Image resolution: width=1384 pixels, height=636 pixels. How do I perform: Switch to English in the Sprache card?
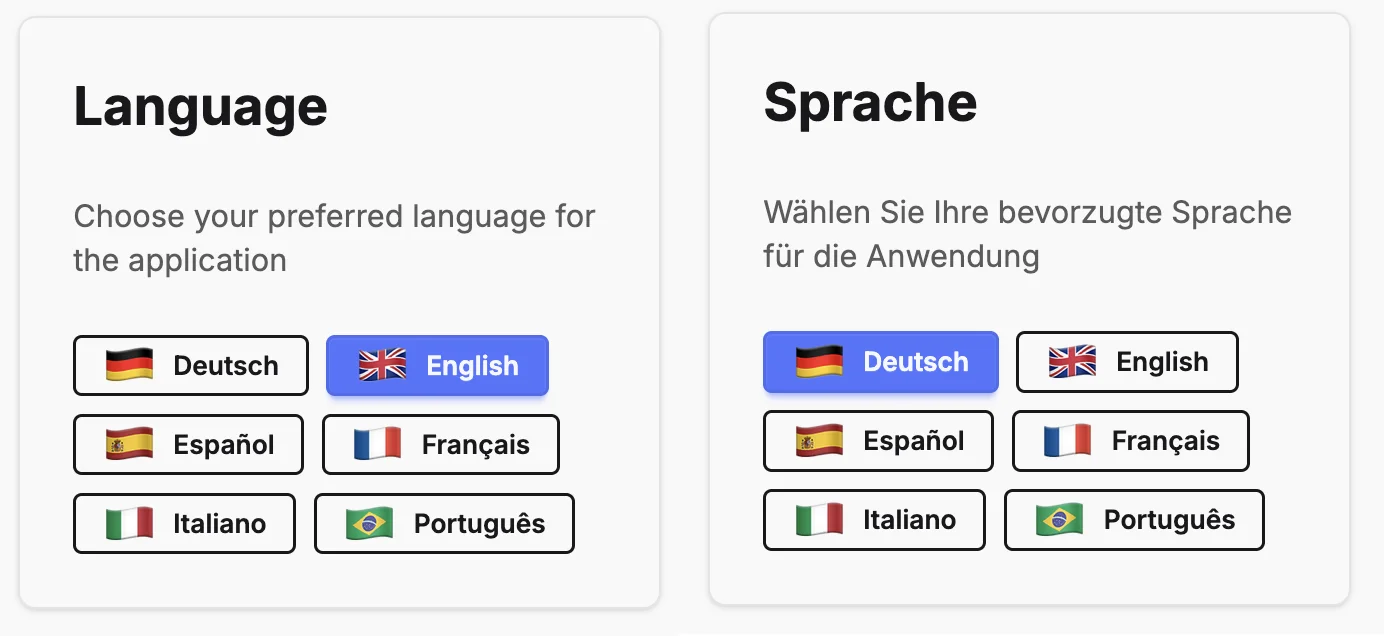tap(1127, 361)
